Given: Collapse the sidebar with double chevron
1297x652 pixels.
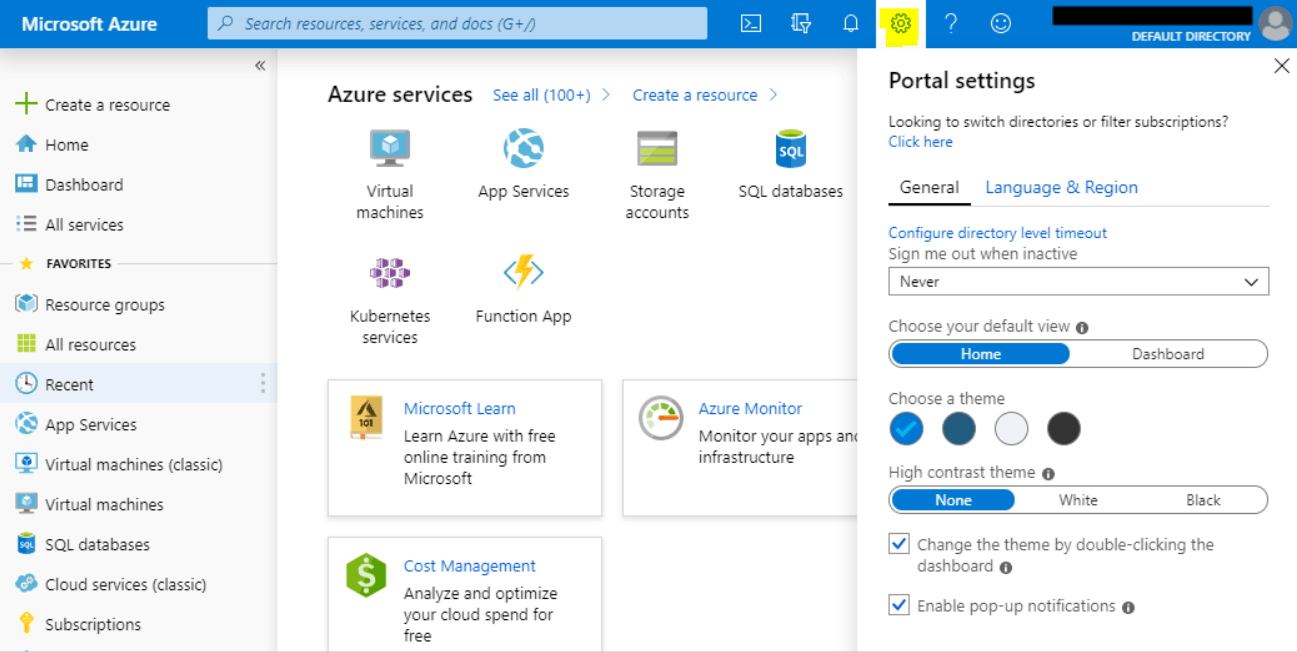Looking at the screenshot, I should (x=260, y=66).
